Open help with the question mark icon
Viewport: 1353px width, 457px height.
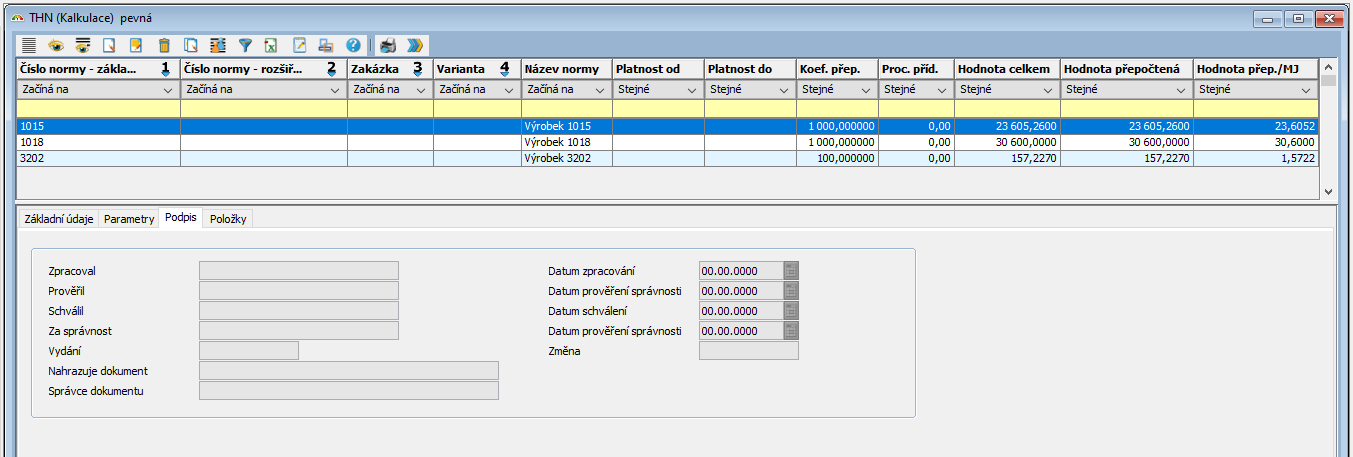(352, 45)
